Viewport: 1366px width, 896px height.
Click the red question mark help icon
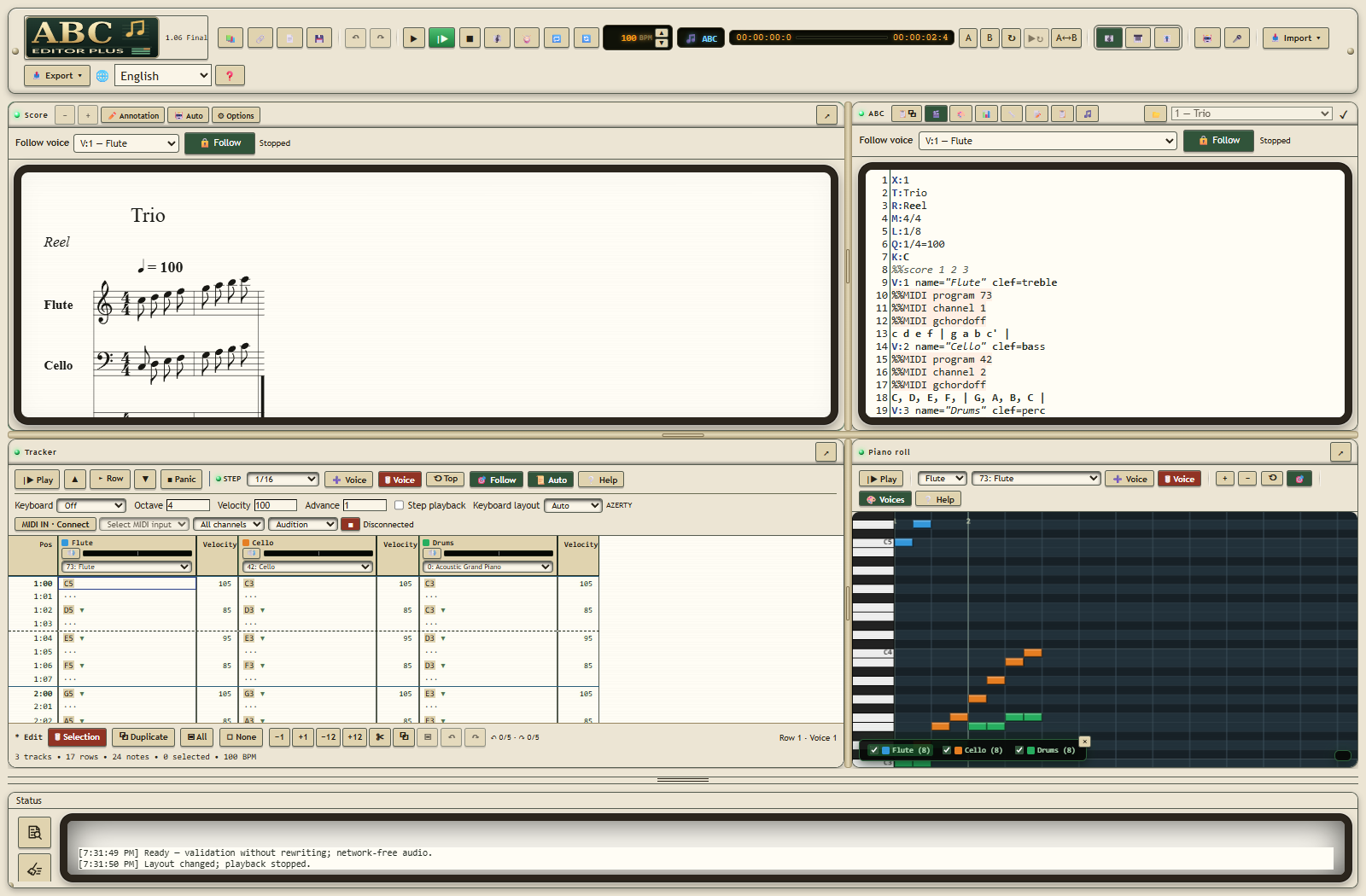click(x=230, y=75)
